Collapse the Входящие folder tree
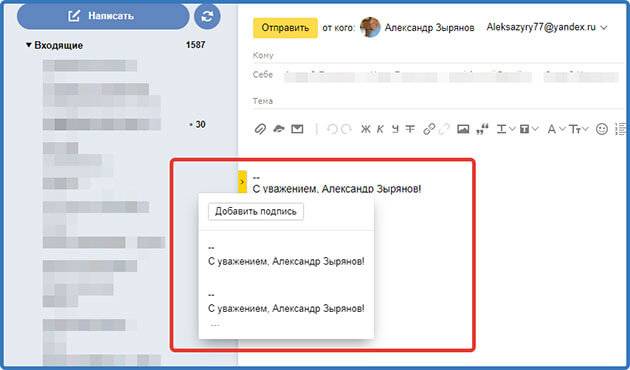This screenshot has height=370, width=630. (29, 45)
